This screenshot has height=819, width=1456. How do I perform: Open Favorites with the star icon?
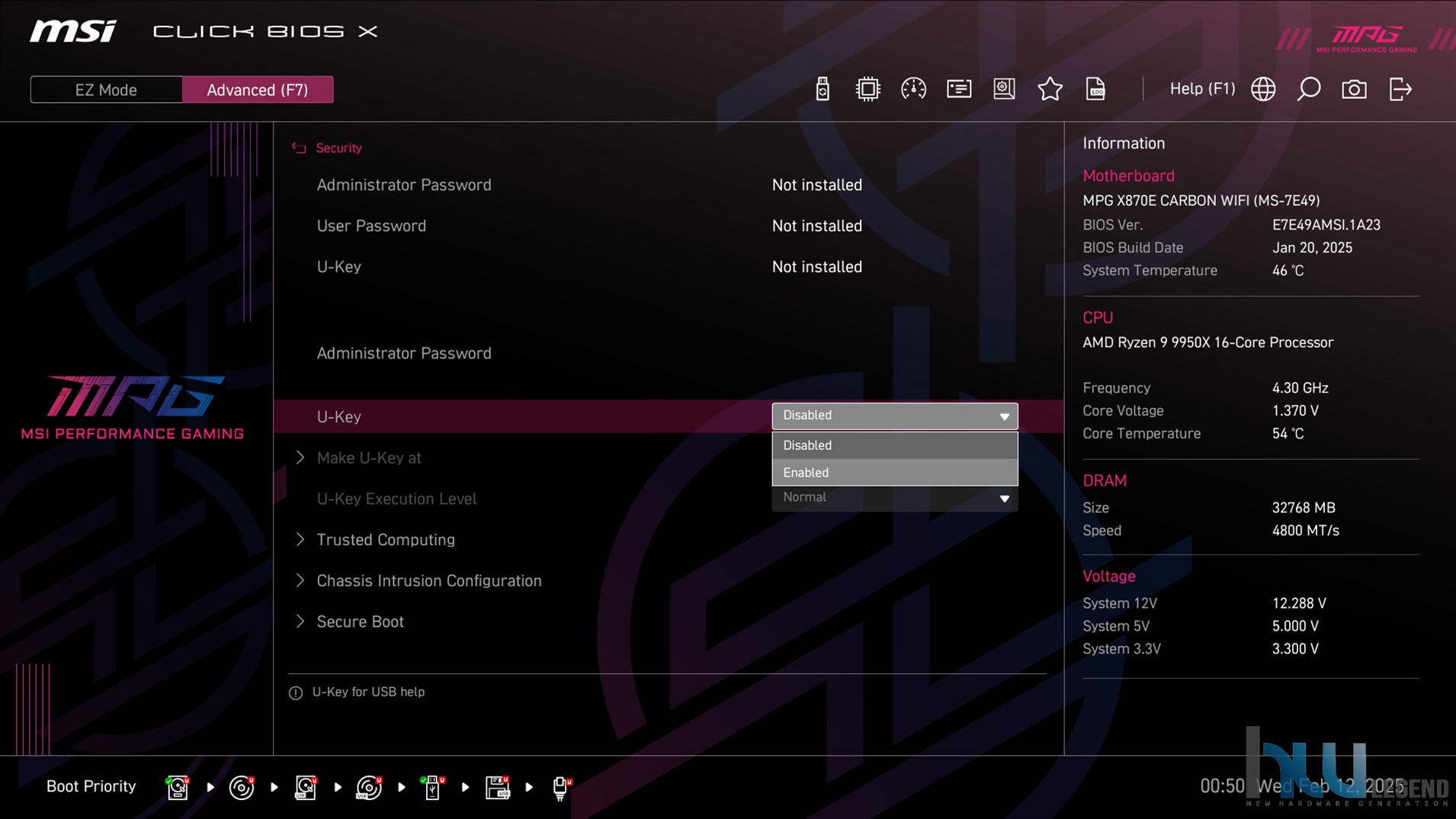tap(1050, 89)
